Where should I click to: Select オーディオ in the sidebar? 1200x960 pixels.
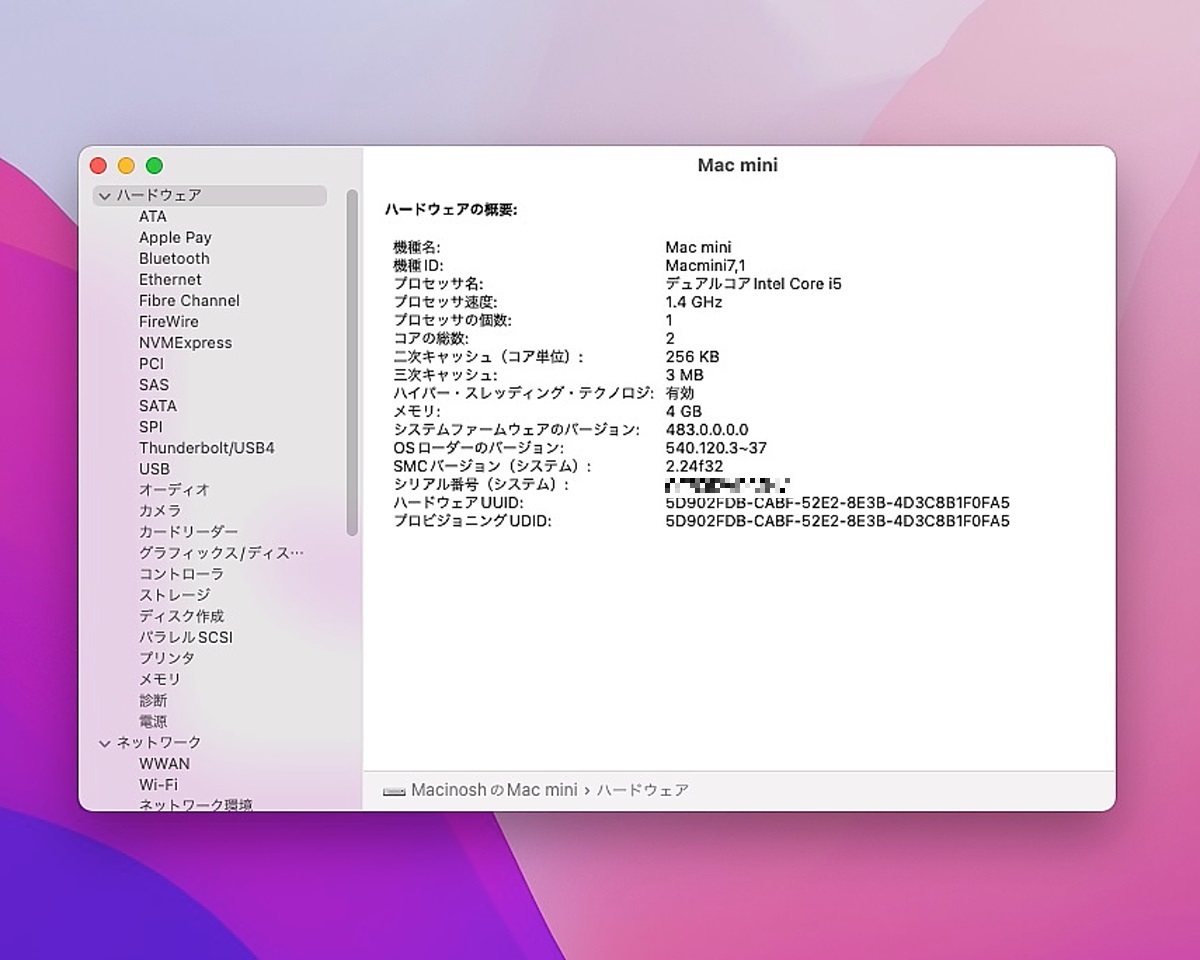click(174, 490)
